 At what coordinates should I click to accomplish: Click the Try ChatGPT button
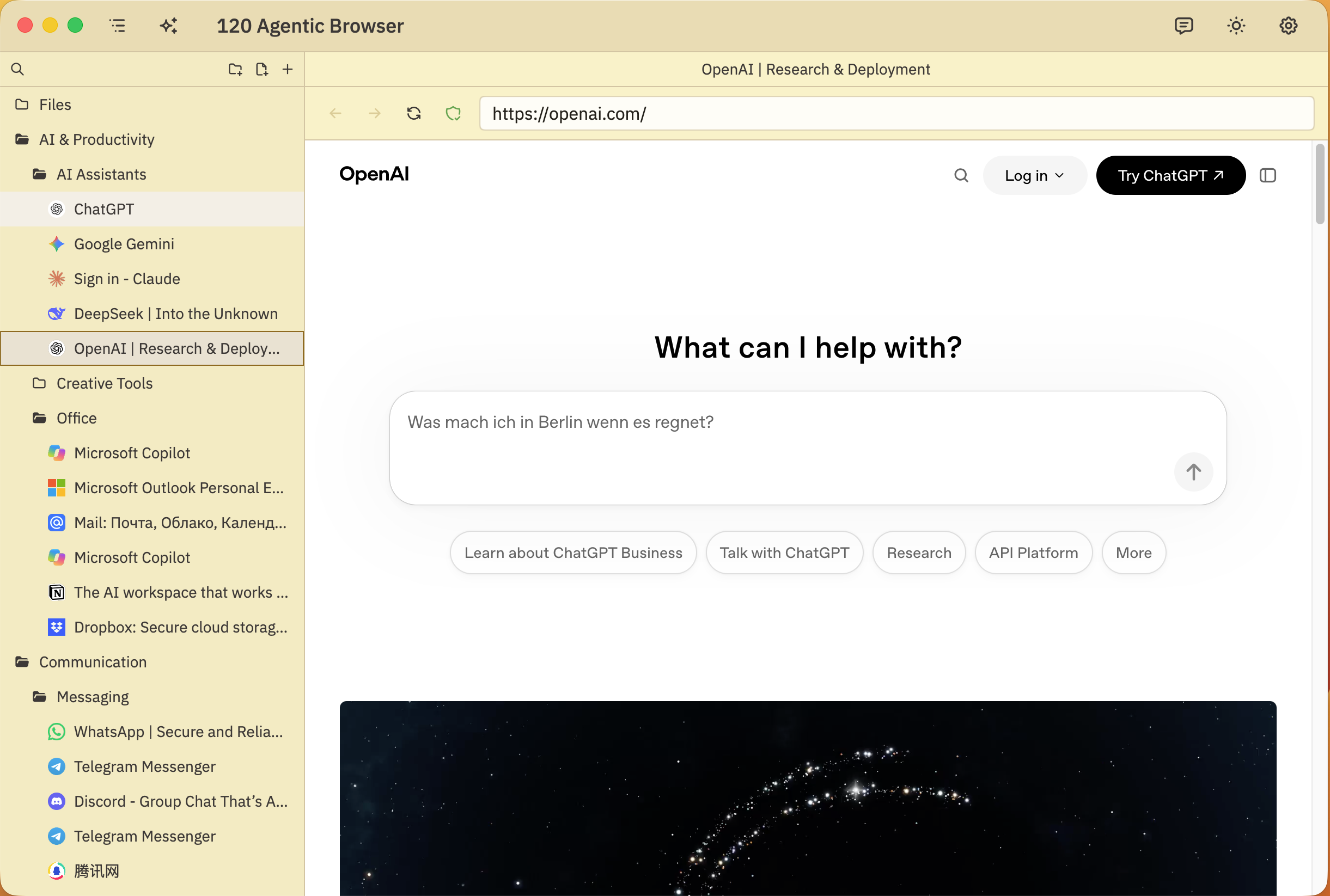pos(1170,175)
